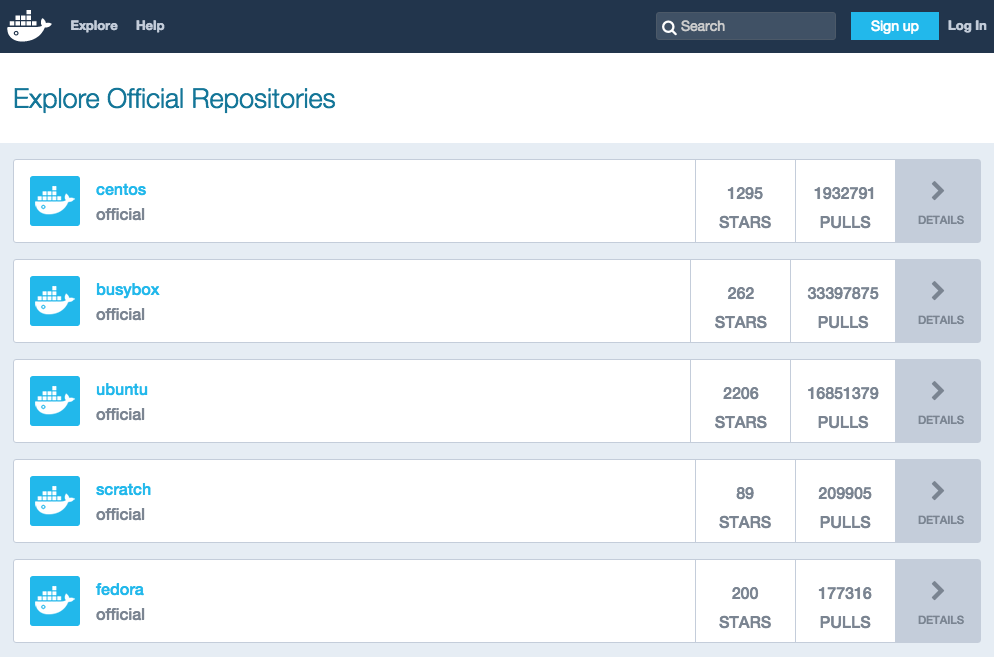Click the Explore Official Repositories heading

[174, 99]
